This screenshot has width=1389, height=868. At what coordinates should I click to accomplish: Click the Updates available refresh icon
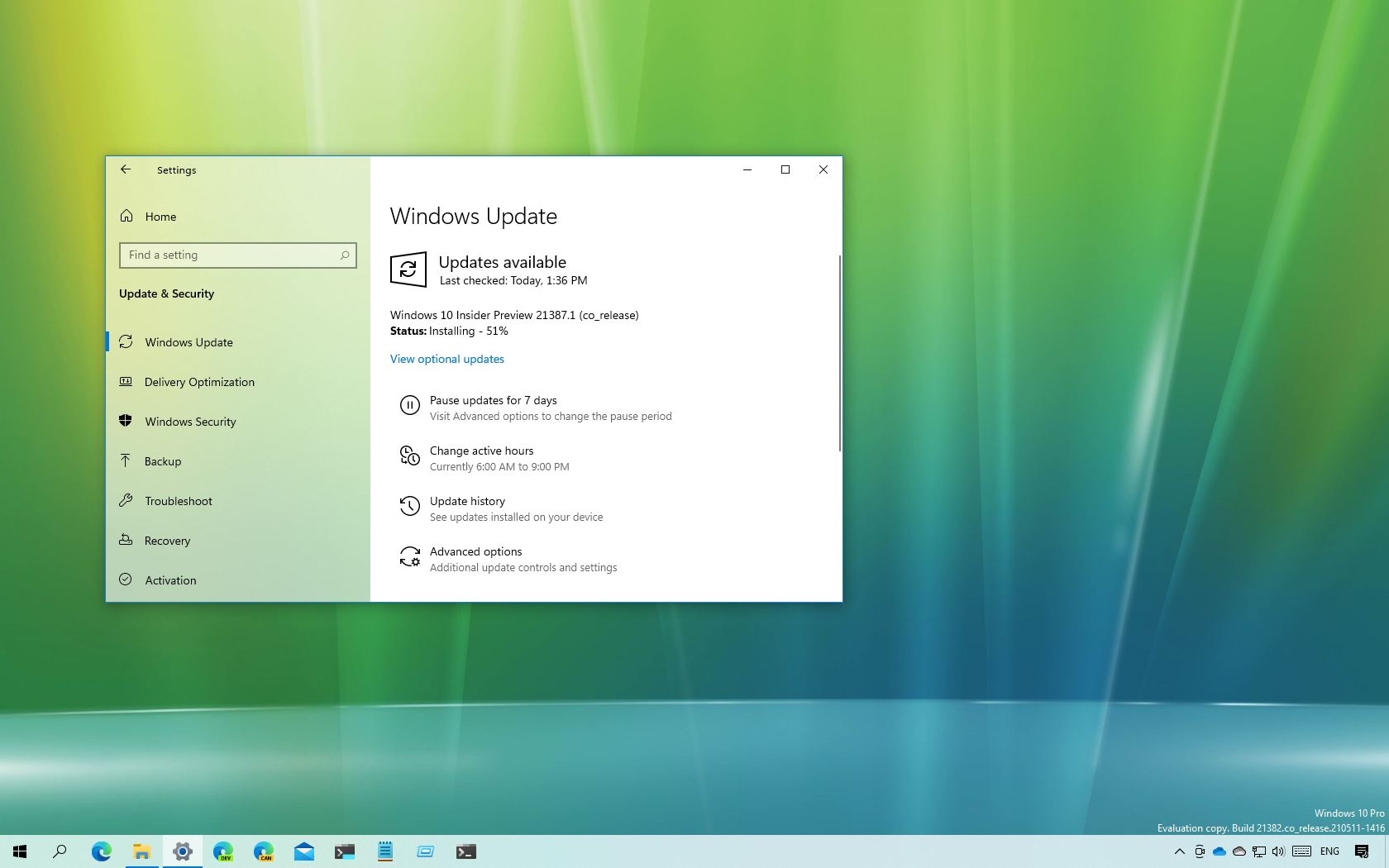coord(408,269)
